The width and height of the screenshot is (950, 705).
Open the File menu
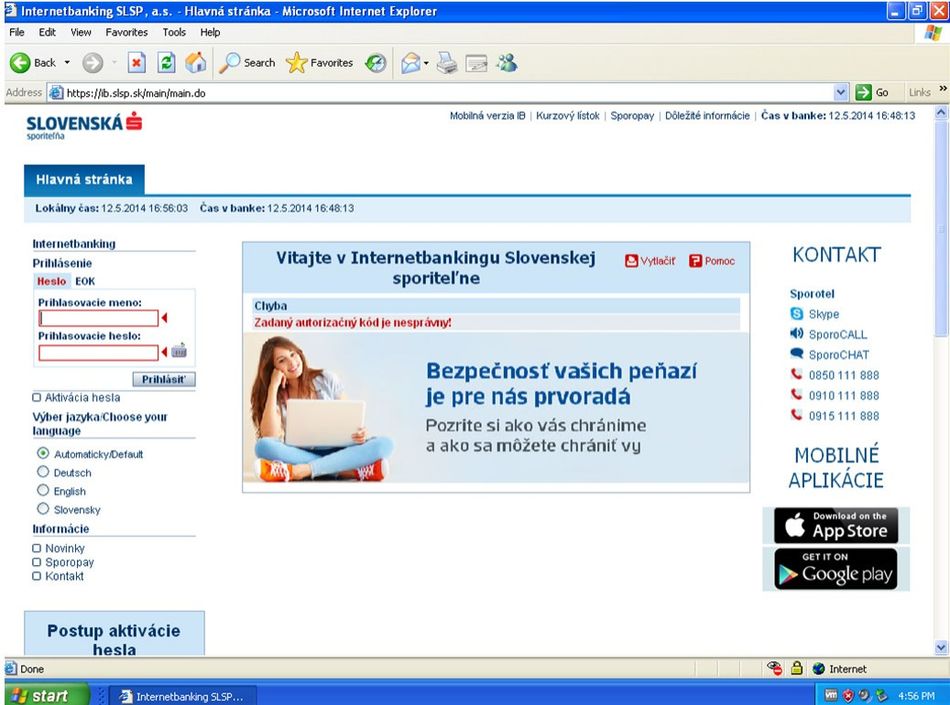[17, 32]
